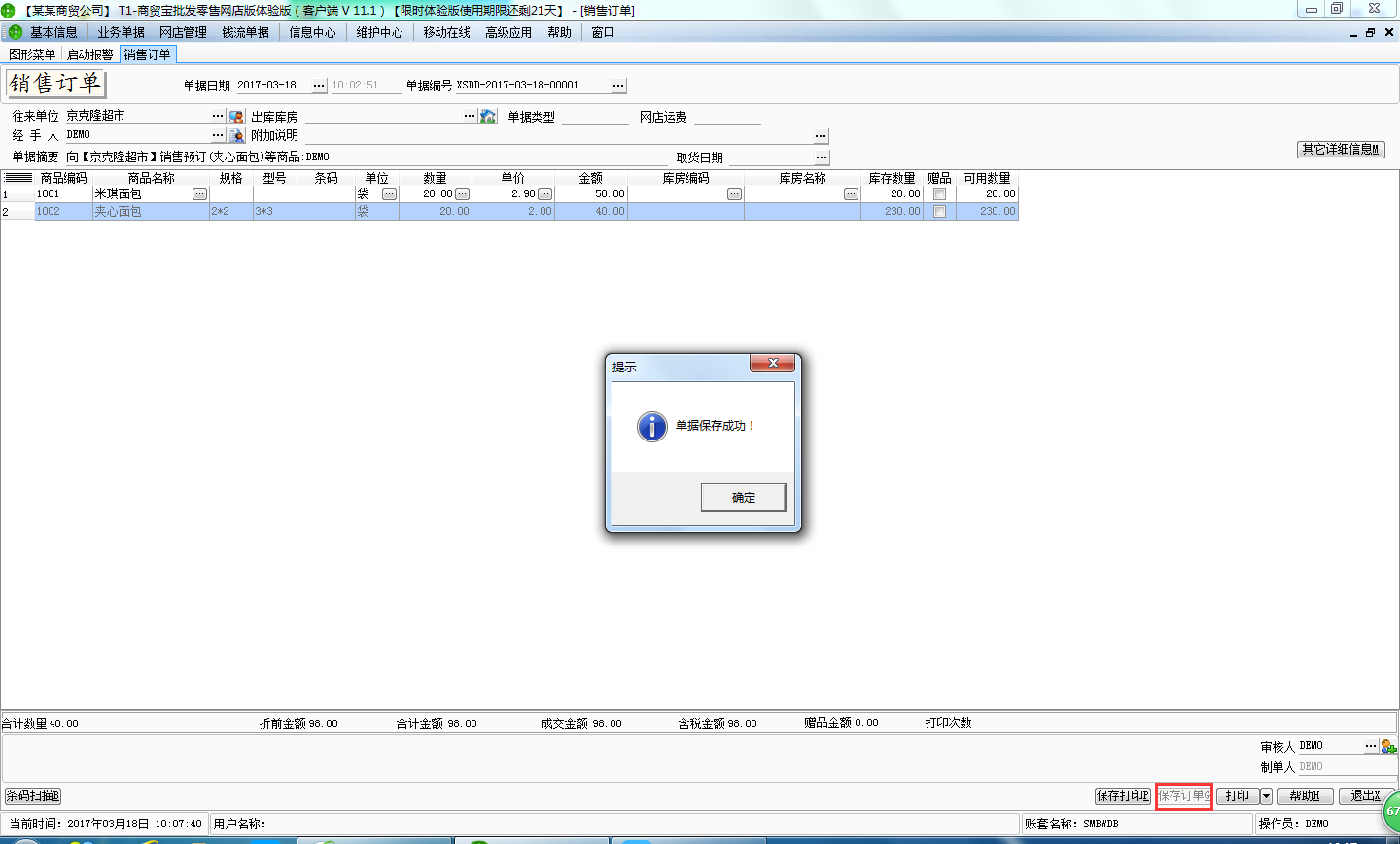Click the 附加说明 input field
Viewport: 1400px width, 844px height.
coord(558,136)
